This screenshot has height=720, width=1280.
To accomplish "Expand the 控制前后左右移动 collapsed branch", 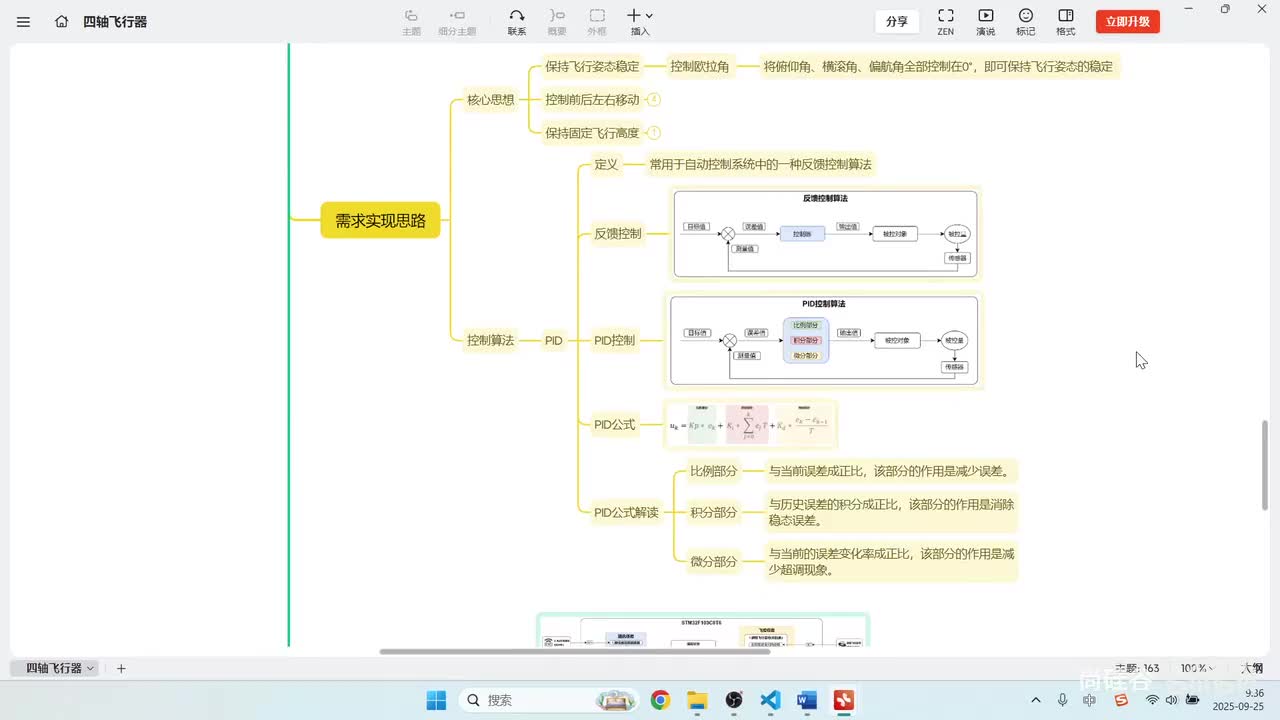I will [x=654, y=99].
